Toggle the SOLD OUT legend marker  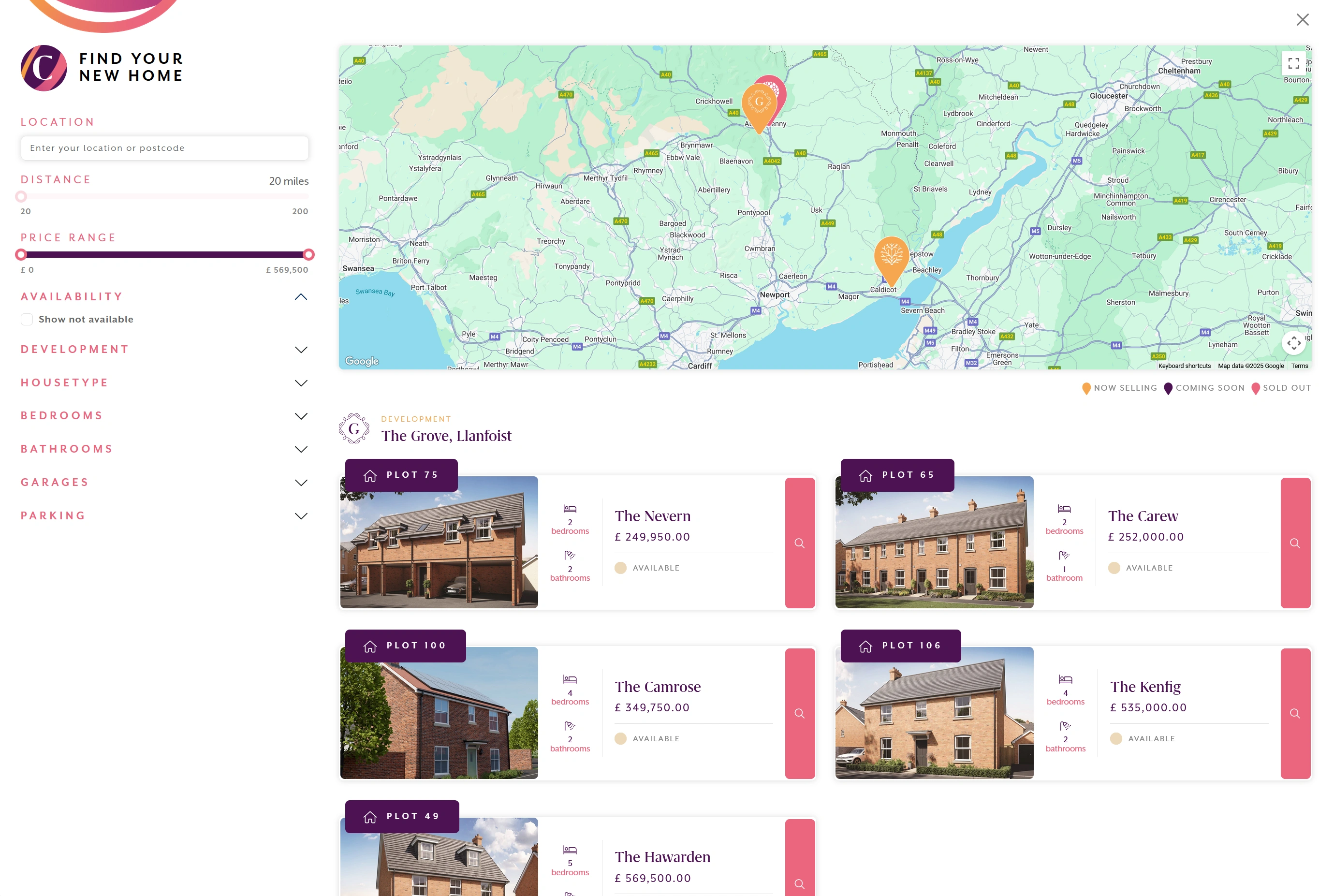coord(1256,388)
